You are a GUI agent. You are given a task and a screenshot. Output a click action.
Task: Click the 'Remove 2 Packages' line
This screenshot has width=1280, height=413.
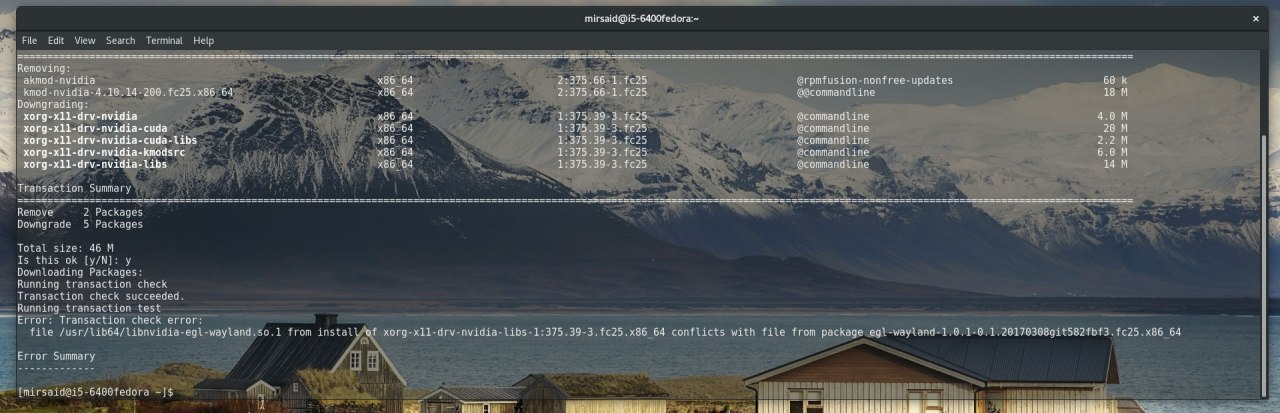click(80, 212)
